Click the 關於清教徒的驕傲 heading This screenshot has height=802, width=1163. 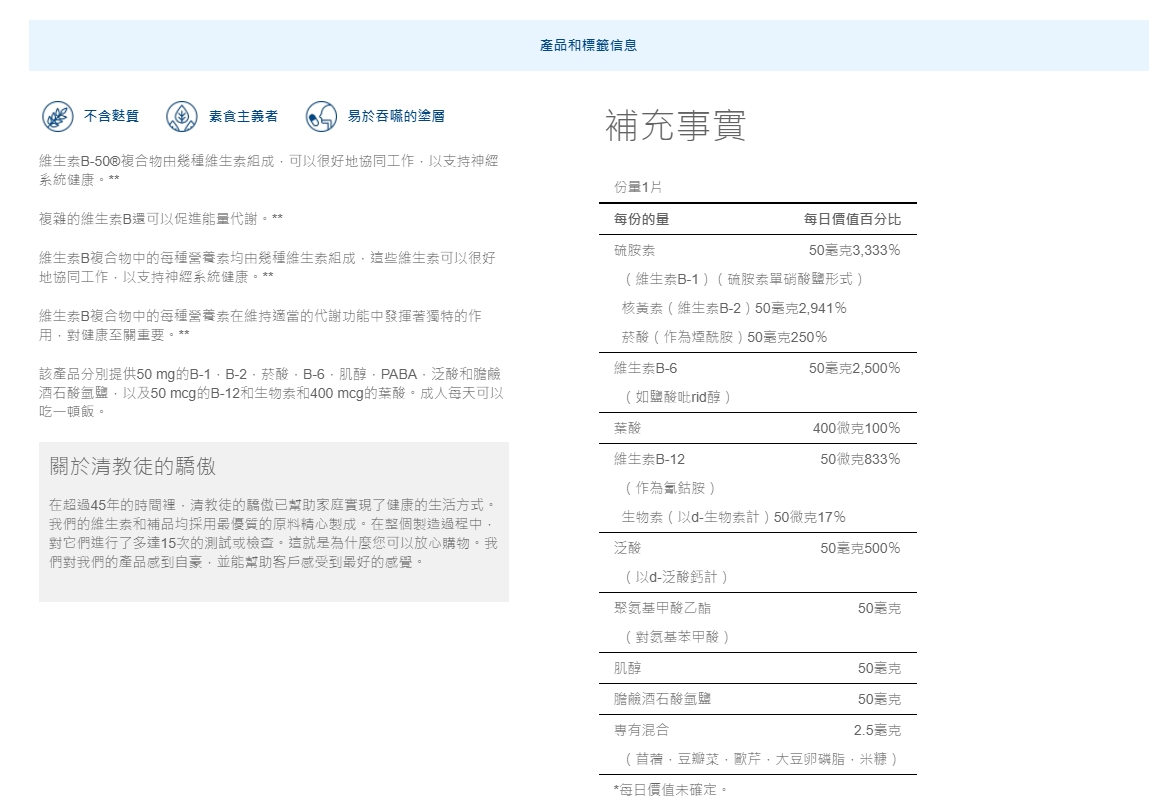pyautogui.click(x=133, y=467)
